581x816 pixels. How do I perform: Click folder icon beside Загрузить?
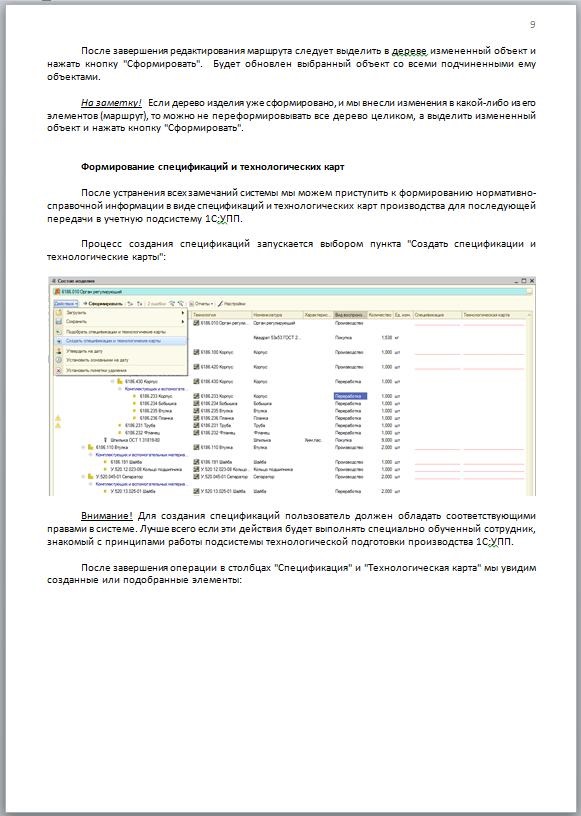pyautogui.click(x=59, y=313)
